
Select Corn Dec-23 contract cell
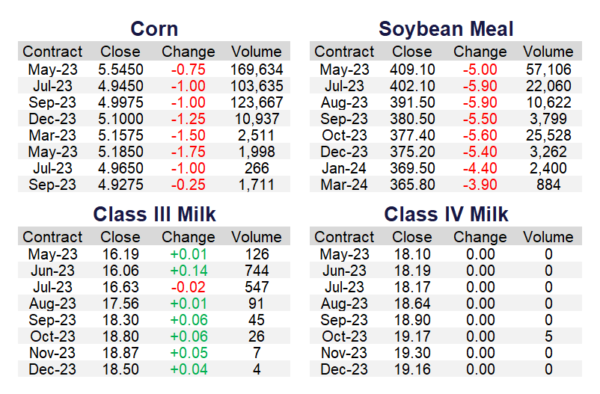(x=52, y=119)
